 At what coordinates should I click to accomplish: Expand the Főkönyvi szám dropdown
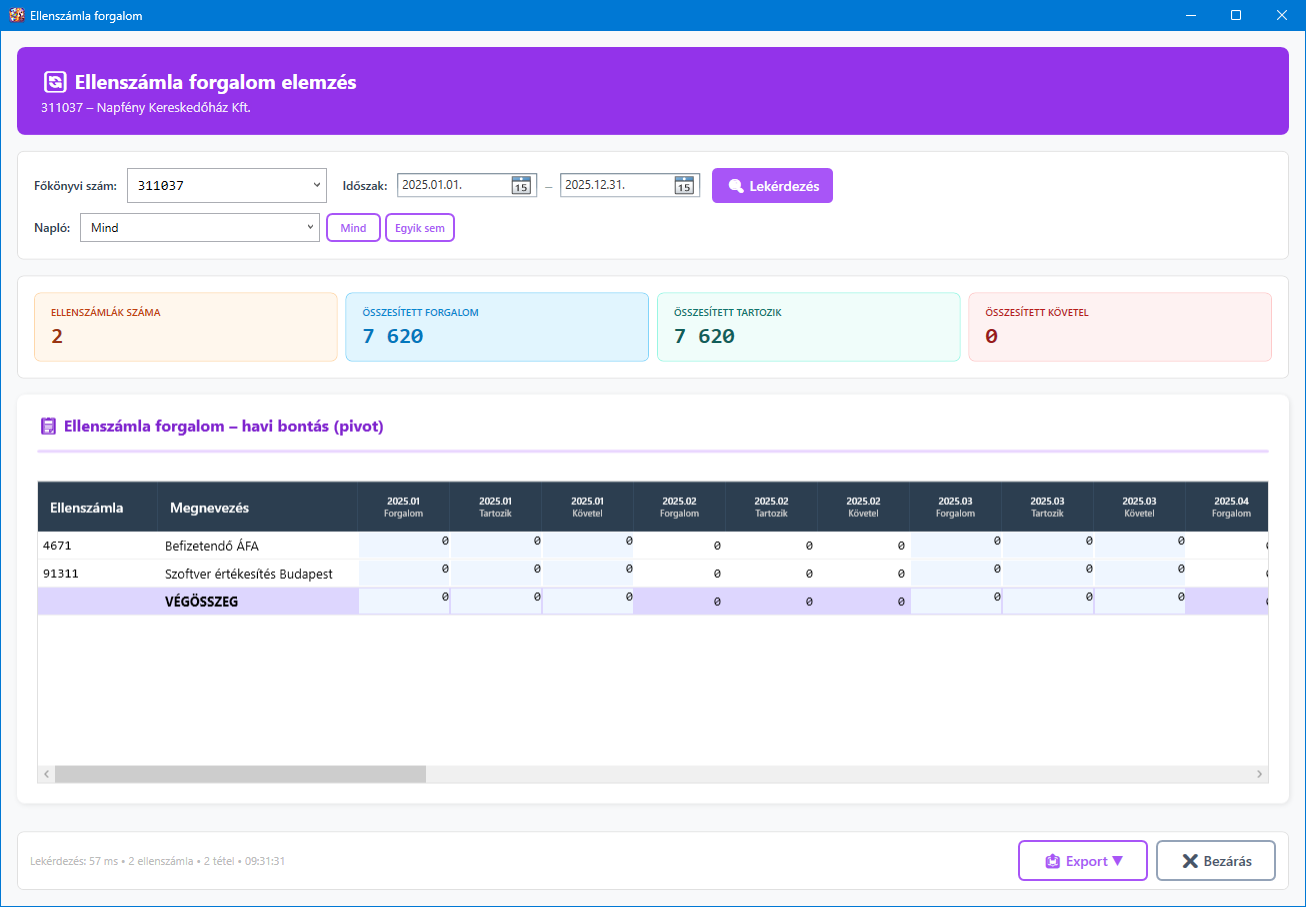pyautogui.click(x=317, y=185)
